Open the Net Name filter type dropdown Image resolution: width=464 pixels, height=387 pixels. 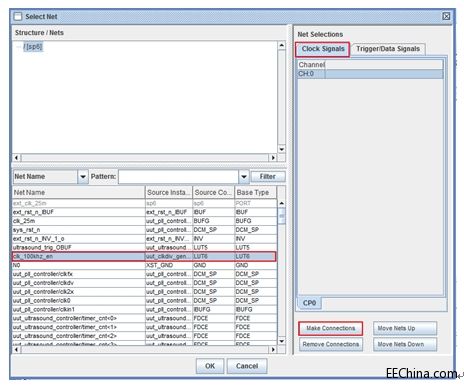83,176
